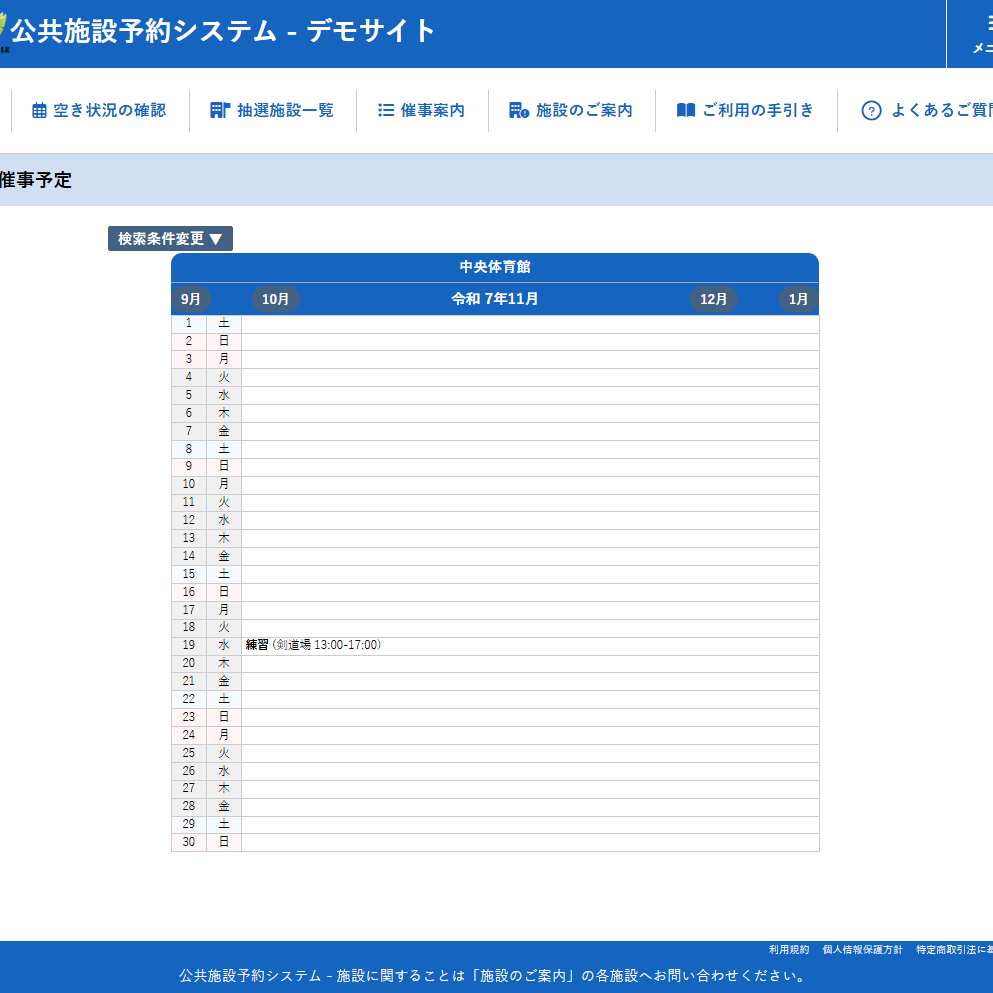
Task: Jump to the 12月 month view
Action: point(713,299)
